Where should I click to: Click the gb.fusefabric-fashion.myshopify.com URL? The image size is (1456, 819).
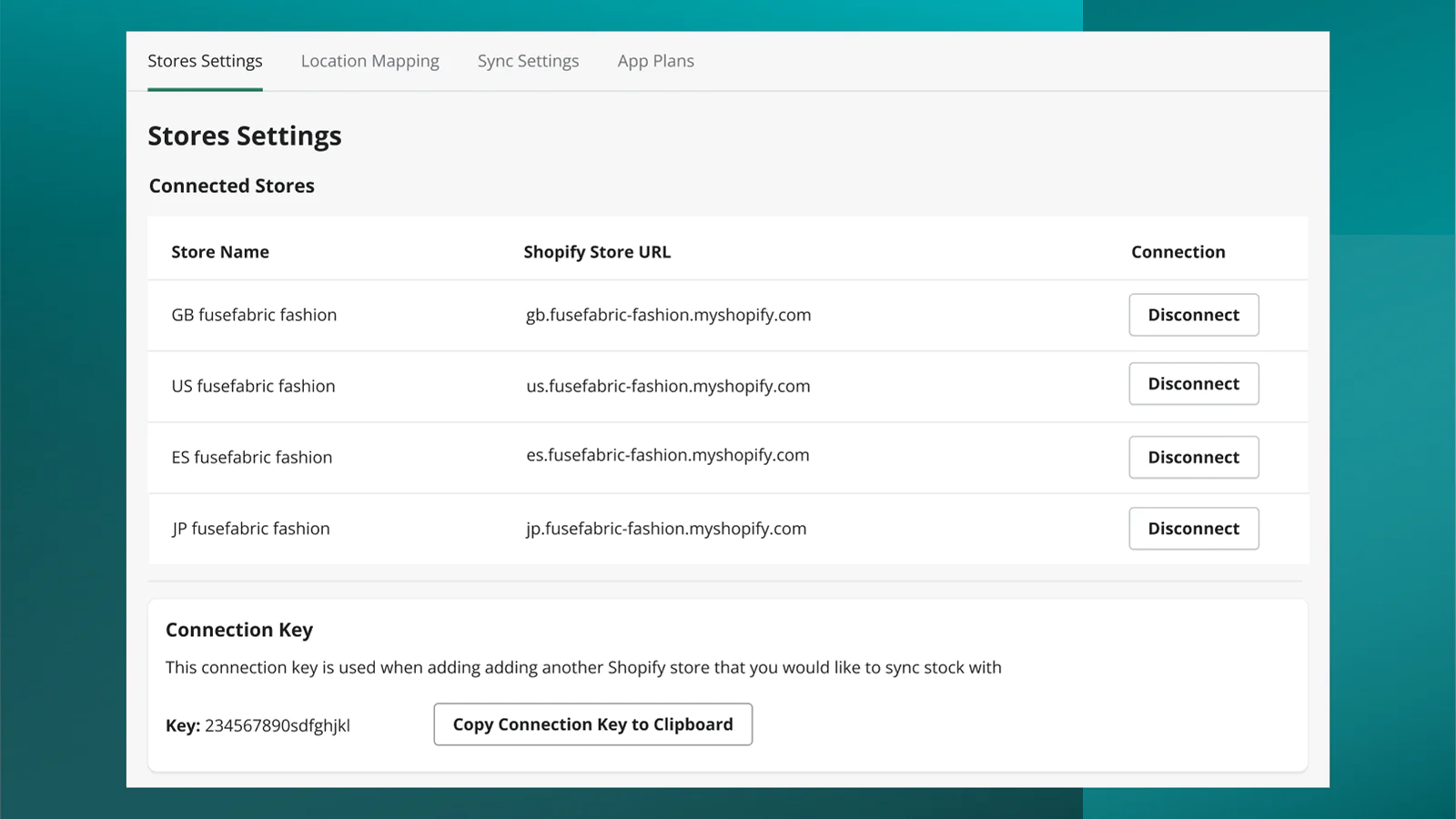tap(668, 315)
